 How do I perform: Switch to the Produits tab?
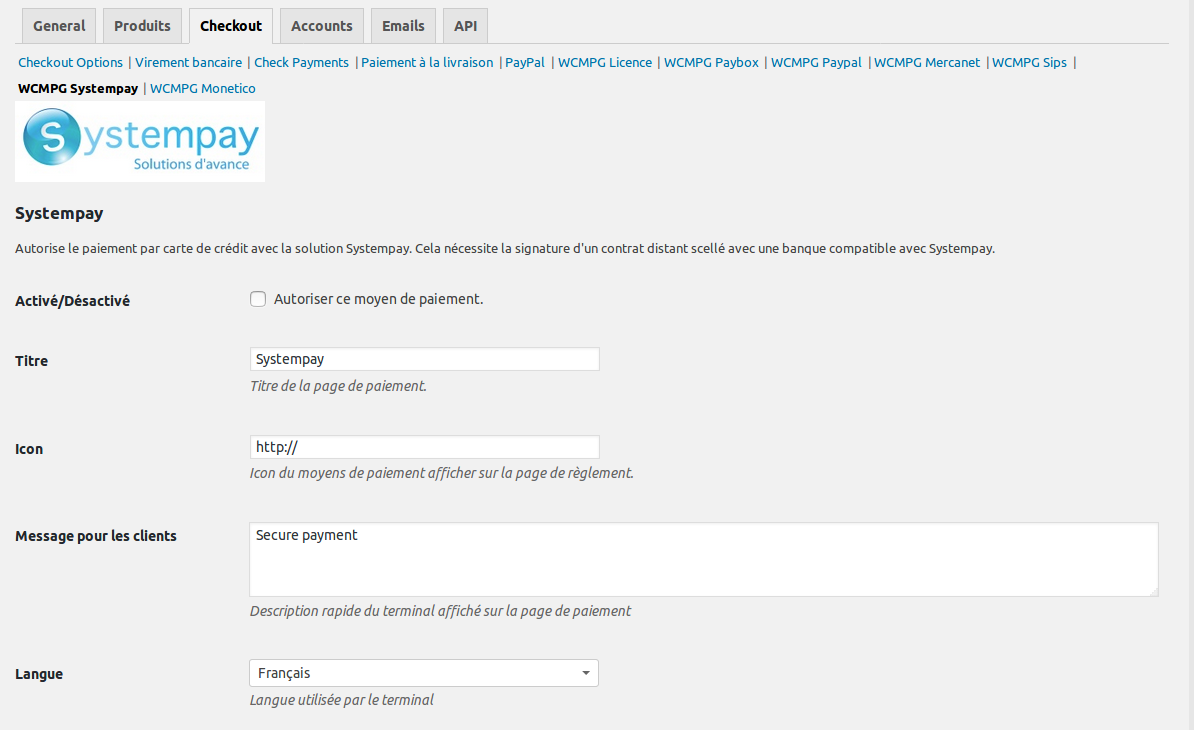tap(142, 26)
